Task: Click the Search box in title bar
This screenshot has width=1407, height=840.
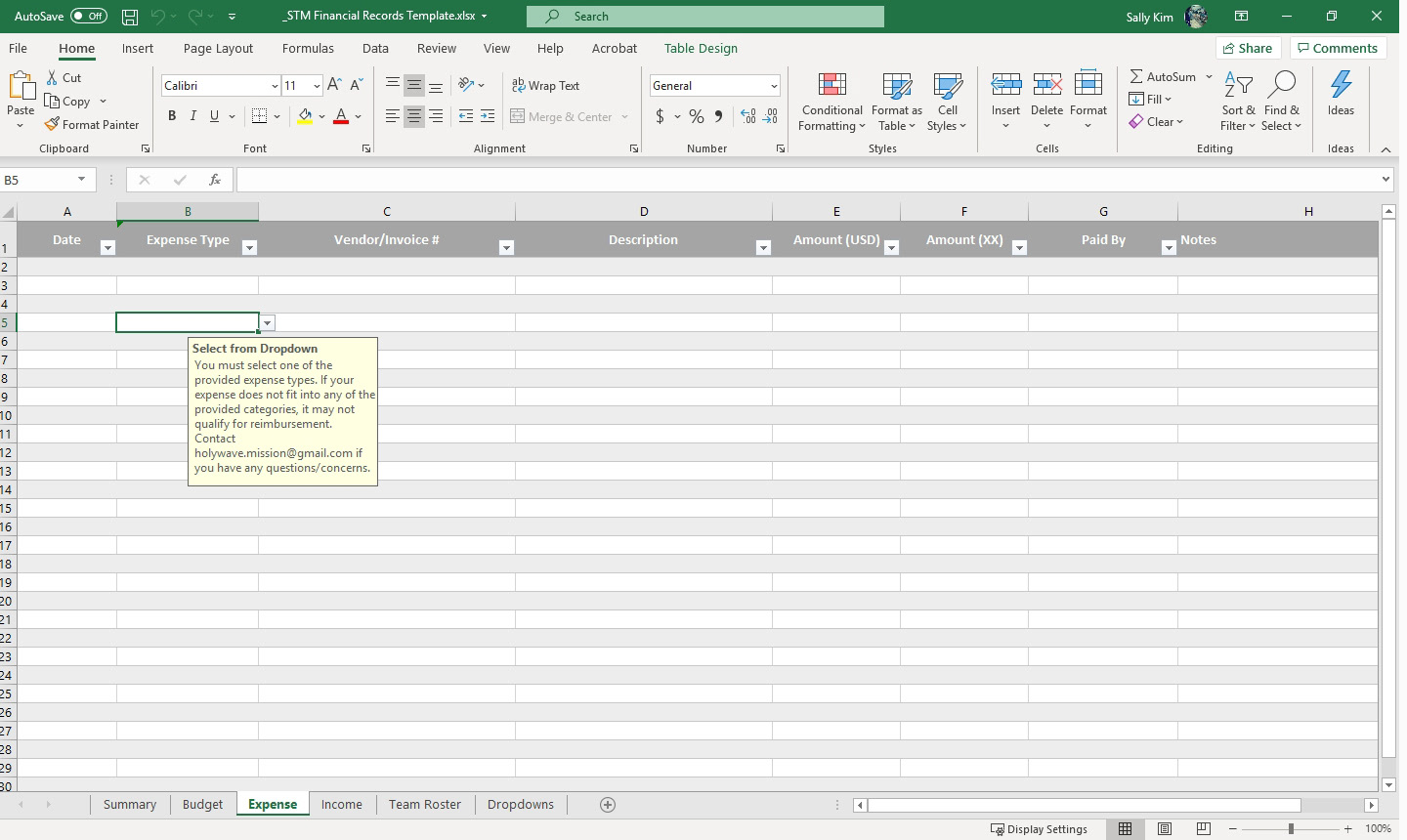Action: pos(705,17)
